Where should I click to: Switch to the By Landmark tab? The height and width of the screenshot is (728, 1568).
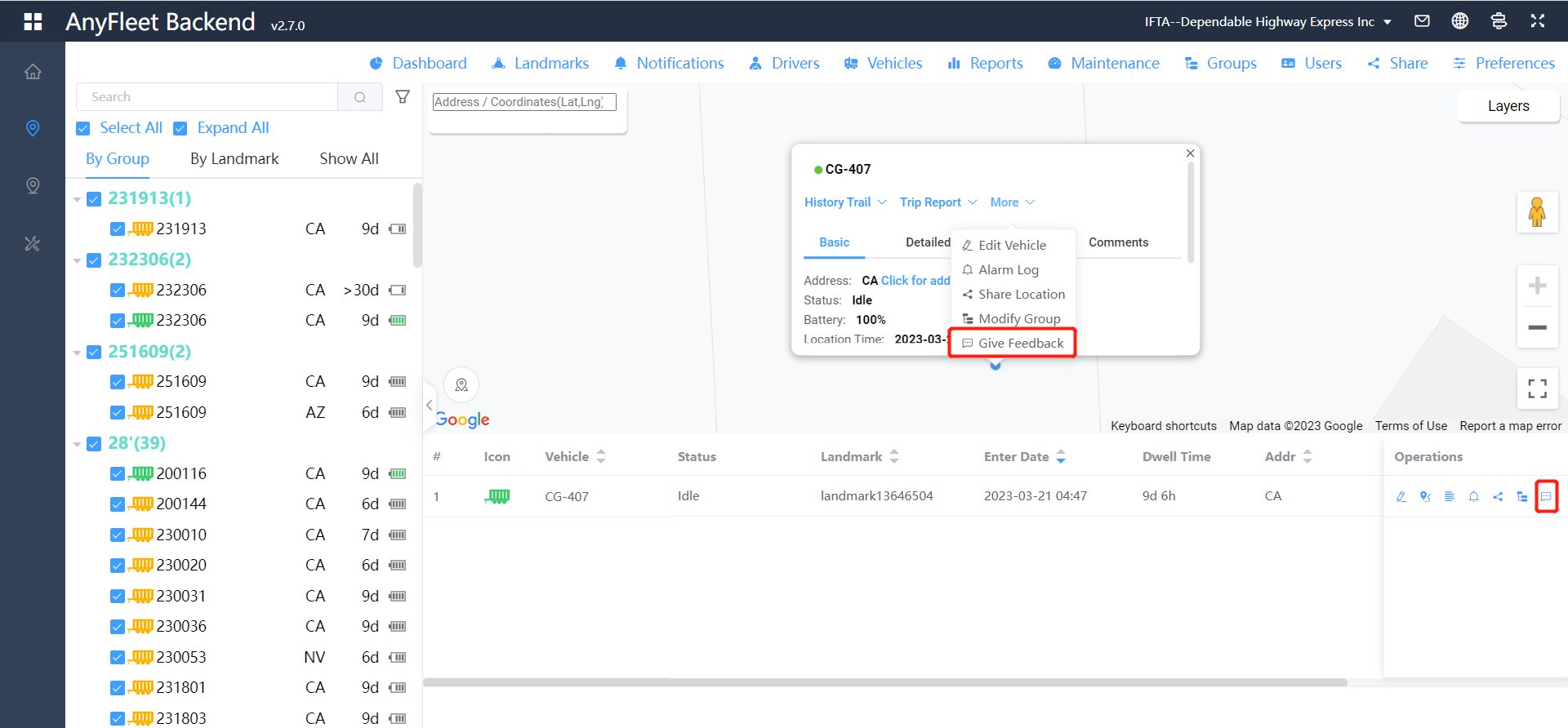tap(234, 159)
